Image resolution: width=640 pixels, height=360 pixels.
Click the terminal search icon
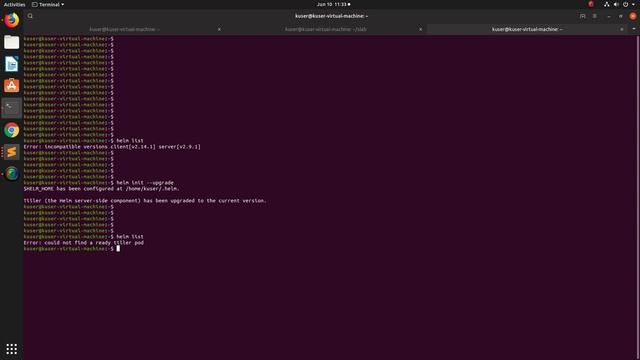point(30,16)
